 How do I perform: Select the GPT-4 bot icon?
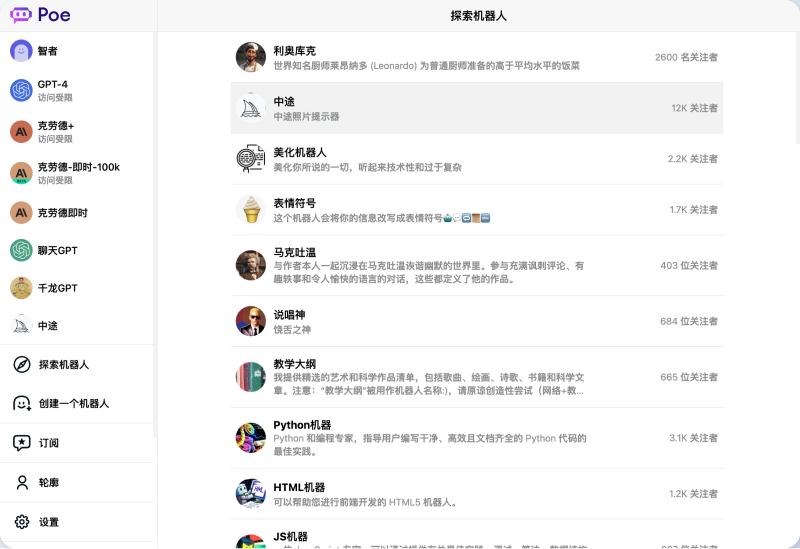pyautogui.click(x=21, y=90)
